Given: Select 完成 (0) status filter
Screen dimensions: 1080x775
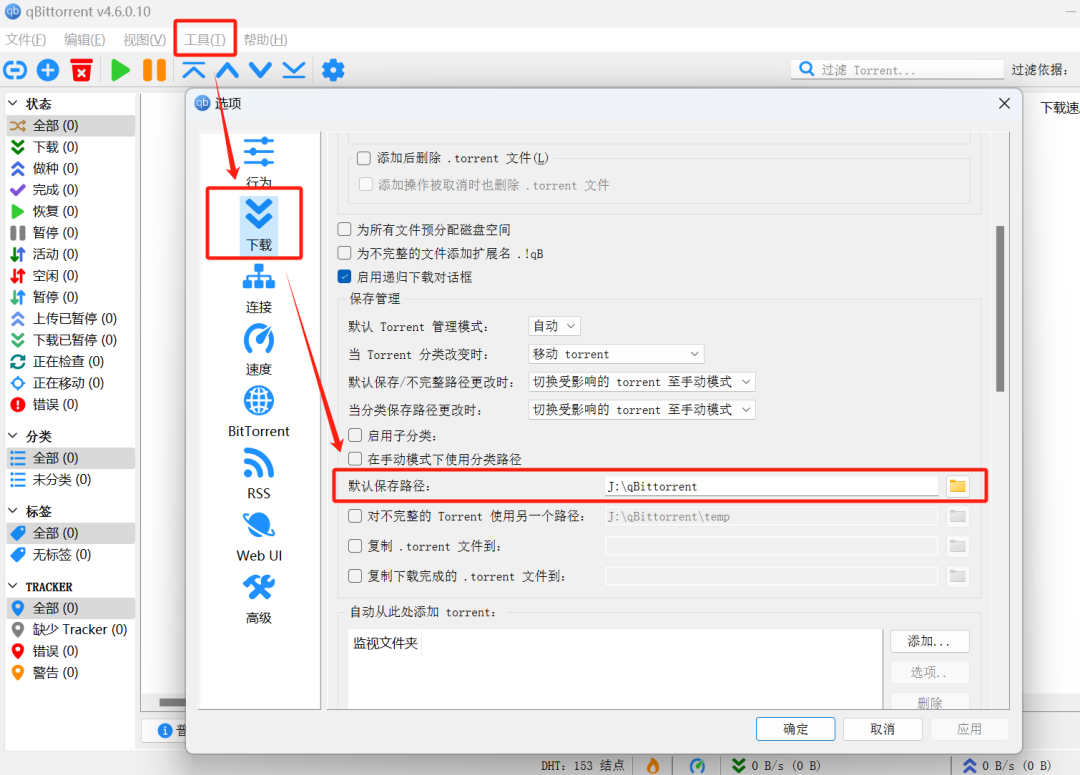Looking at the screenshot, I should coord(71,189).
